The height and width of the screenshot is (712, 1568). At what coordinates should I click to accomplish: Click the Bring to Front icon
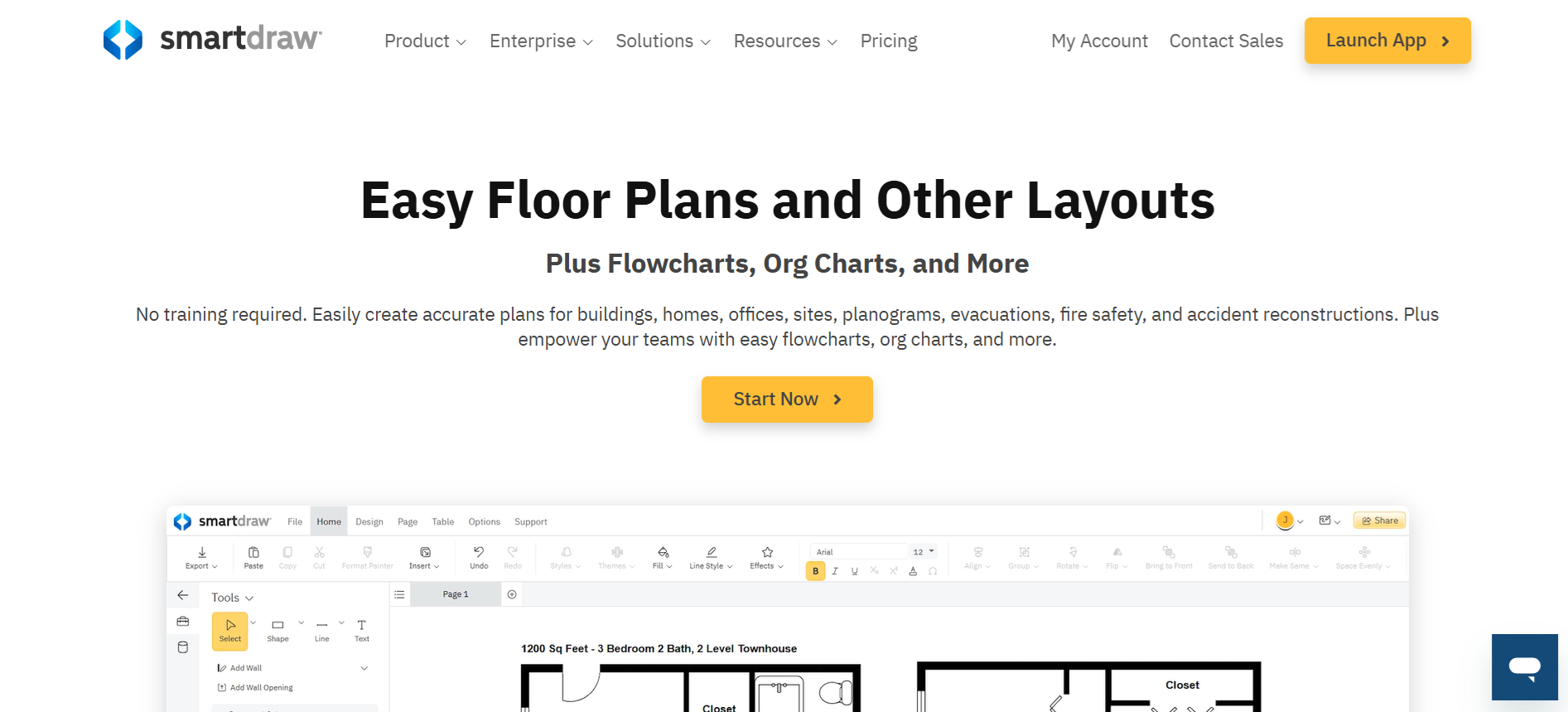[x=1169, y=552]
